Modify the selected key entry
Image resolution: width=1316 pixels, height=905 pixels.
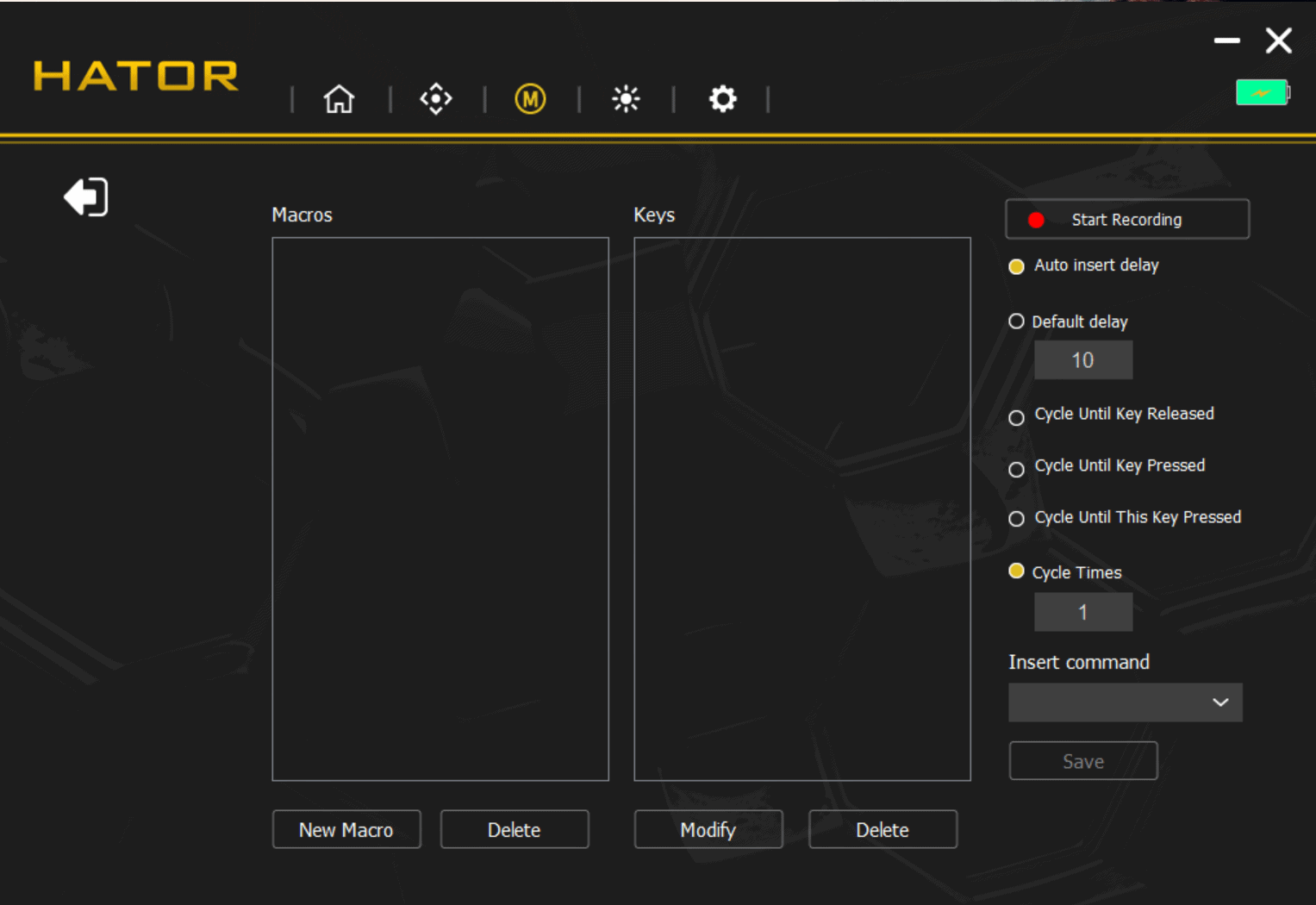[708, 829]
